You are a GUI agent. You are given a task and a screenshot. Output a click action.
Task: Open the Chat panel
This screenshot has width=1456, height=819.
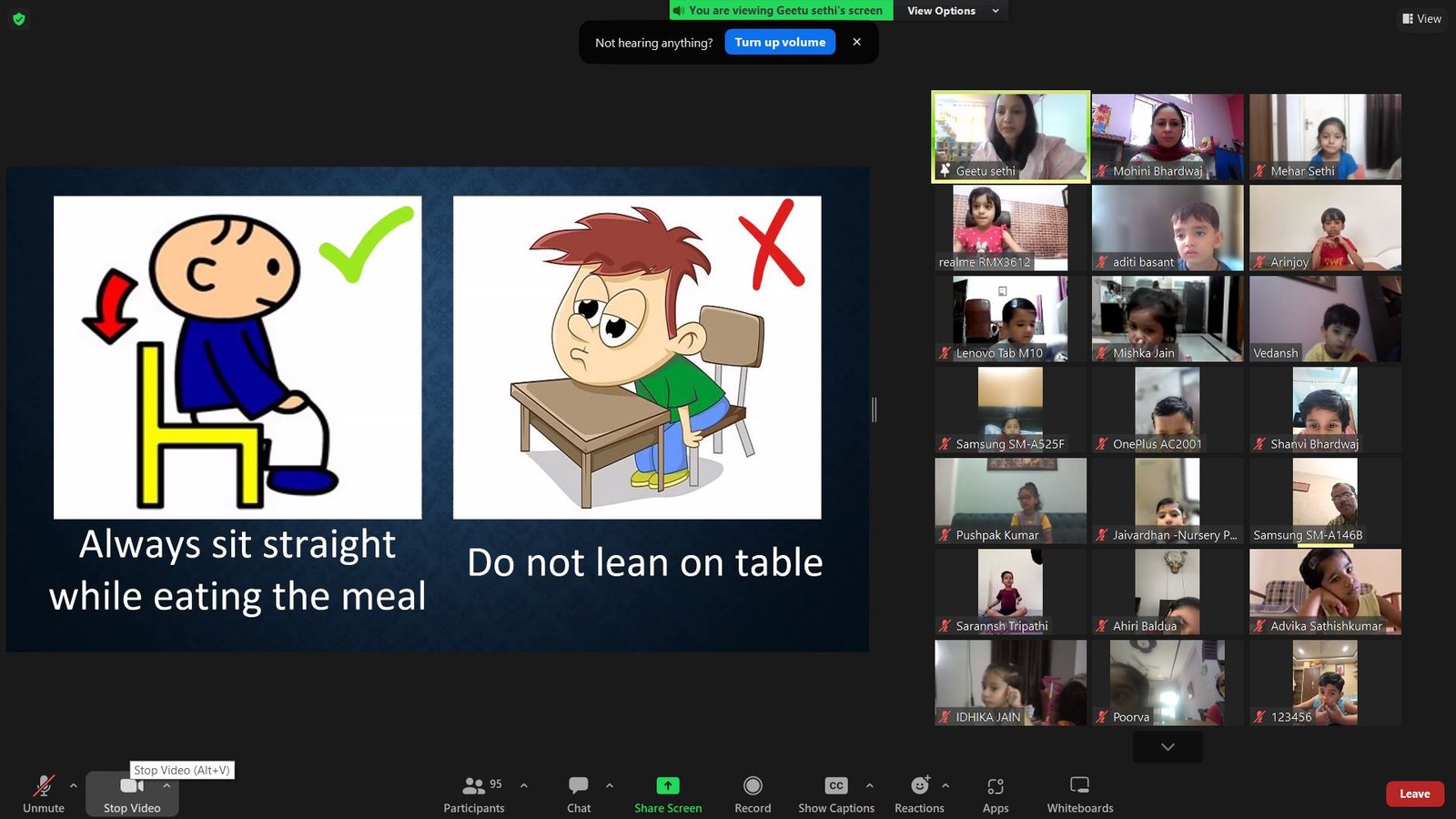[x=579, y=794]
